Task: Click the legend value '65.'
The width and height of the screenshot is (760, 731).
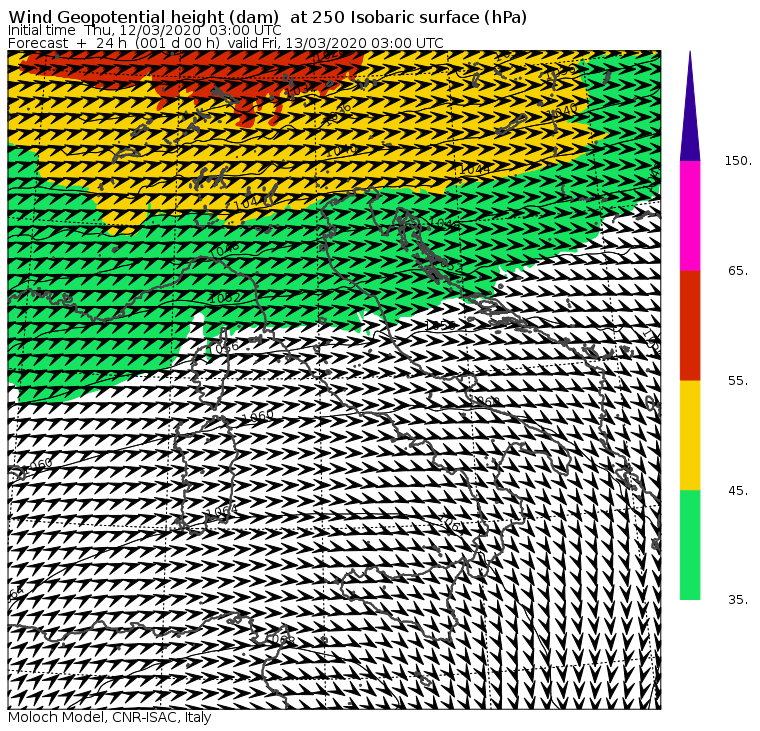Action: click(x=738, y=271)
